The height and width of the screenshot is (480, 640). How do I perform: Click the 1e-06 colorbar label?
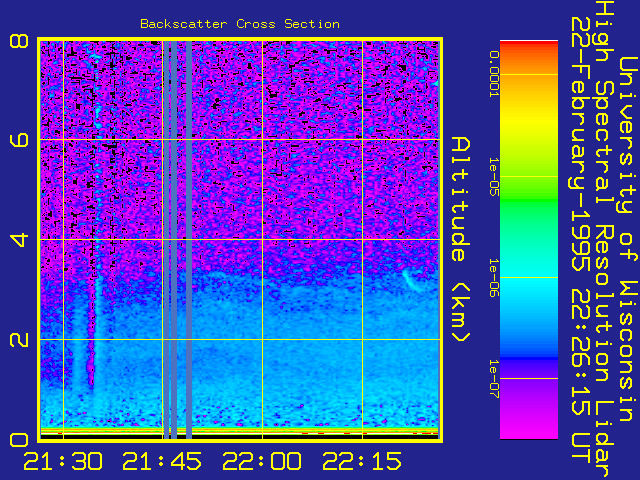(494, 278)
